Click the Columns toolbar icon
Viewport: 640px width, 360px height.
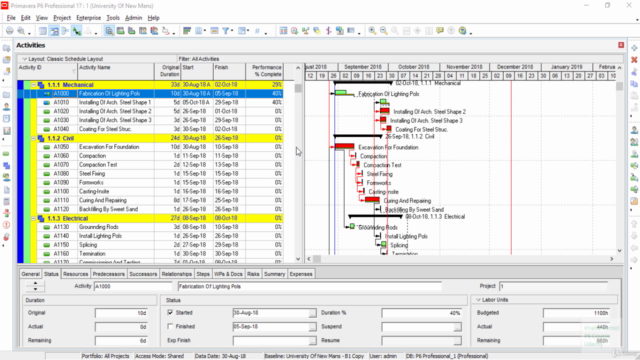point(199,31)
